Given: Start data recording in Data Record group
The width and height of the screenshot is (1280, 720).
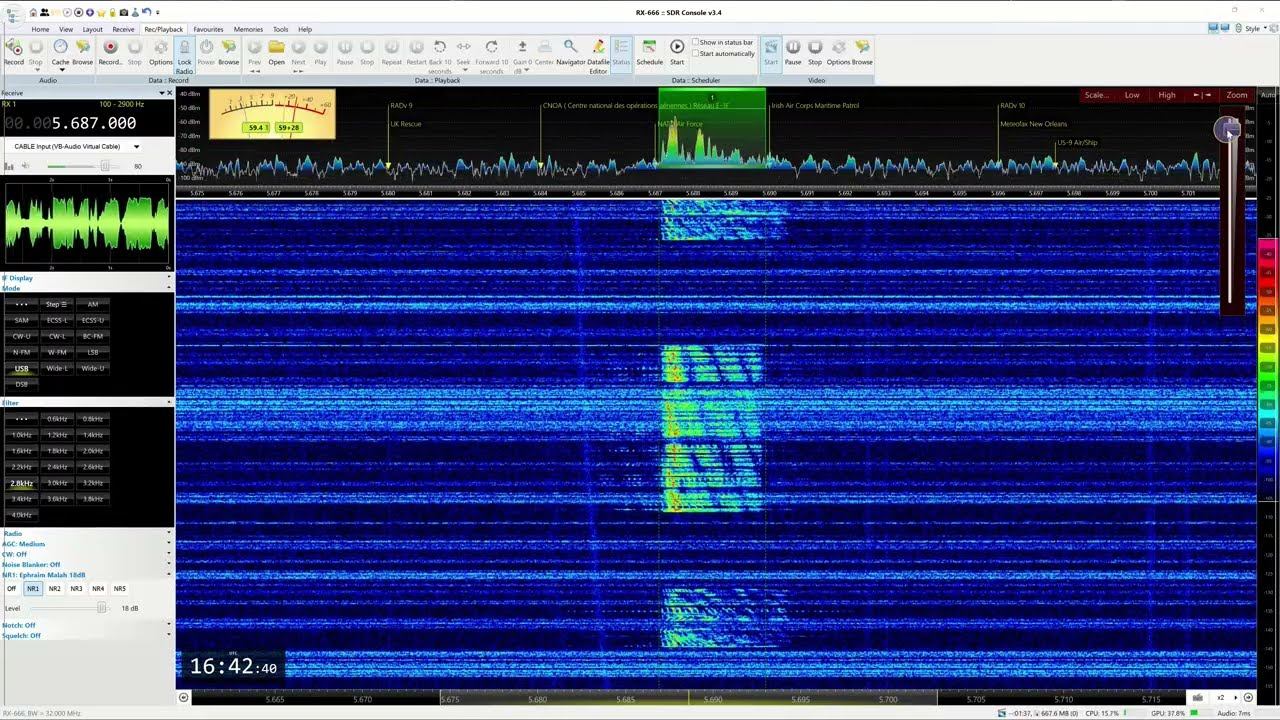Looking at the screenshot, I should click(x=110, y=51).
